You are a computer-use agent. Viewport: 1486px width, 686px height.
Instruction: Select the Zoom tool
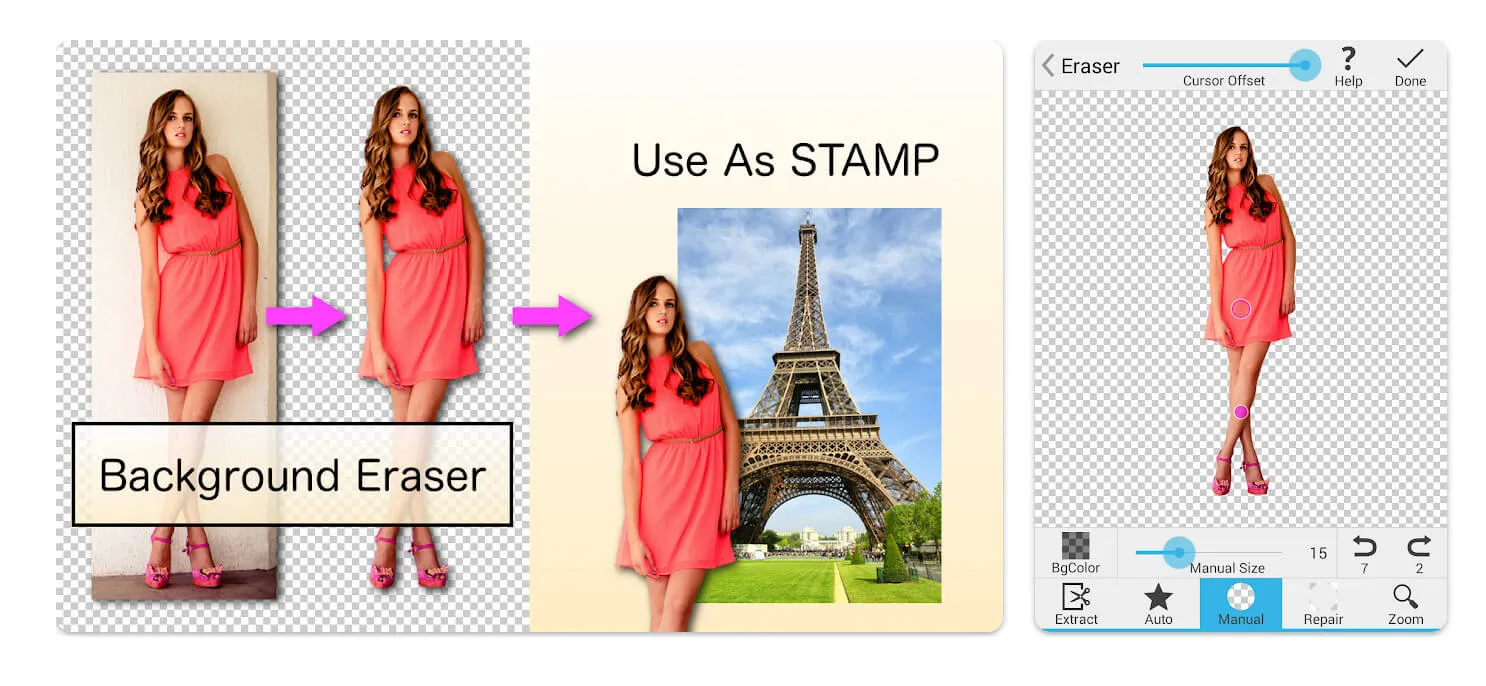tap(1404, 604)
